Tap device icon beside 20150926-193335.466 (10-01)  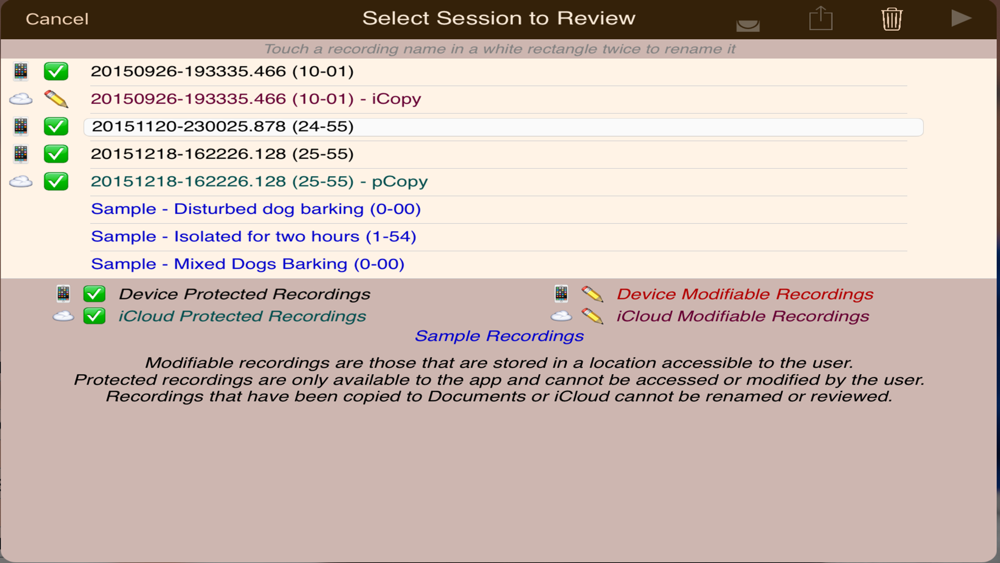21,71
